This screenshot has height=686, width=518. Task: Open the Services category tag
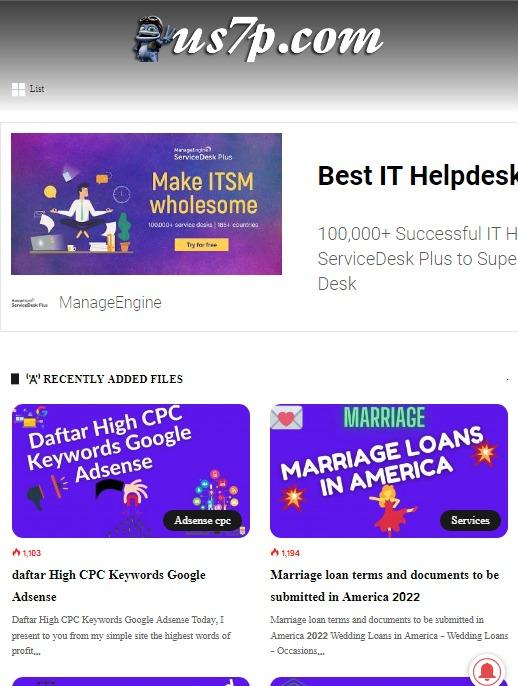(470, 520)
